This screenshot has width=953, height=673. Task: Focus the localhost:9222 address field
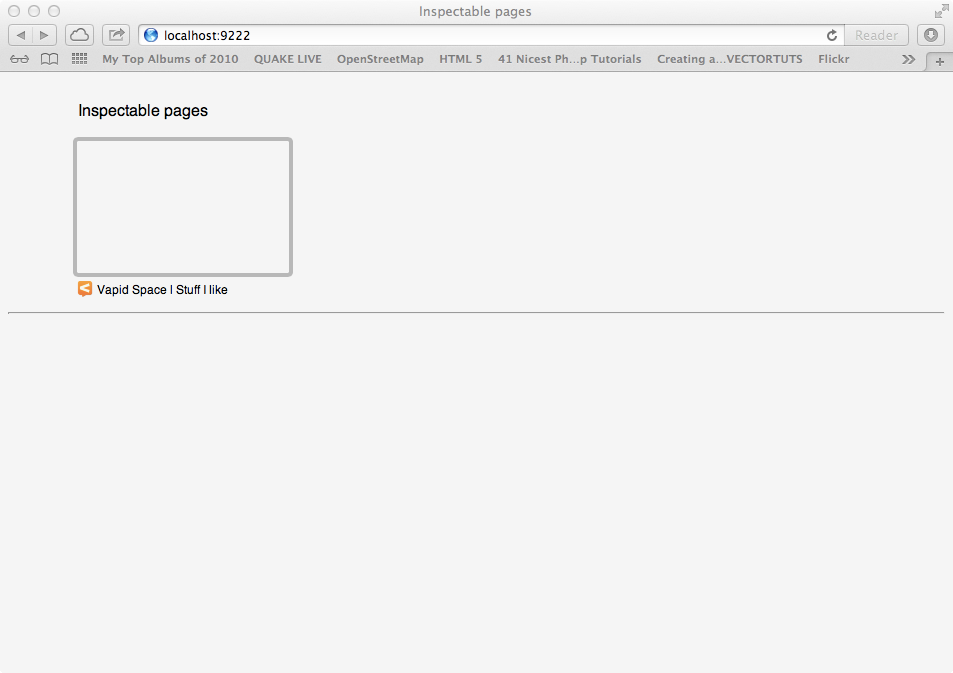click(x=491, y=35)
